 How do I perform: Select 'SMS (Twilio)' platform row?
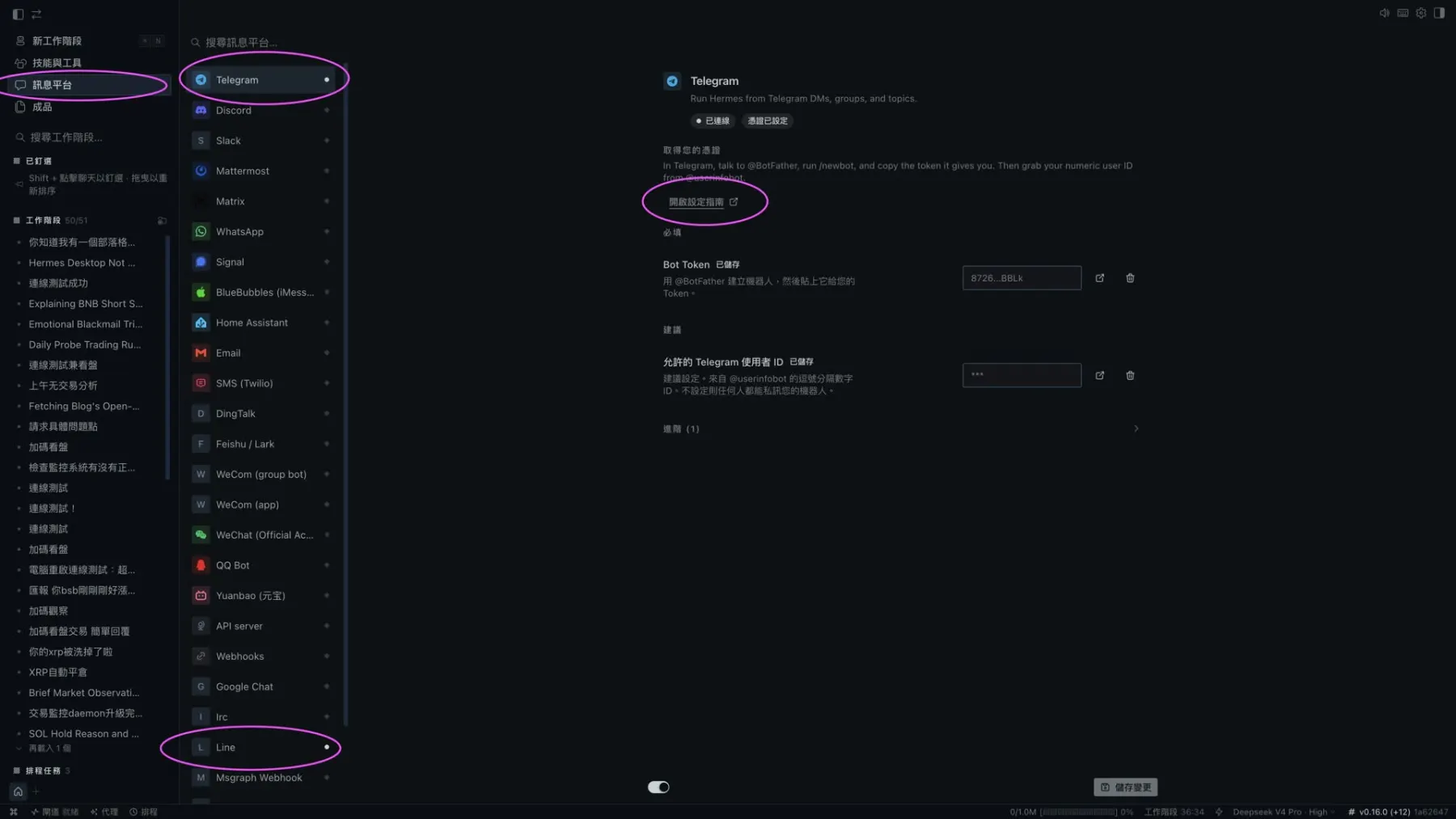[x=262, y=383]
